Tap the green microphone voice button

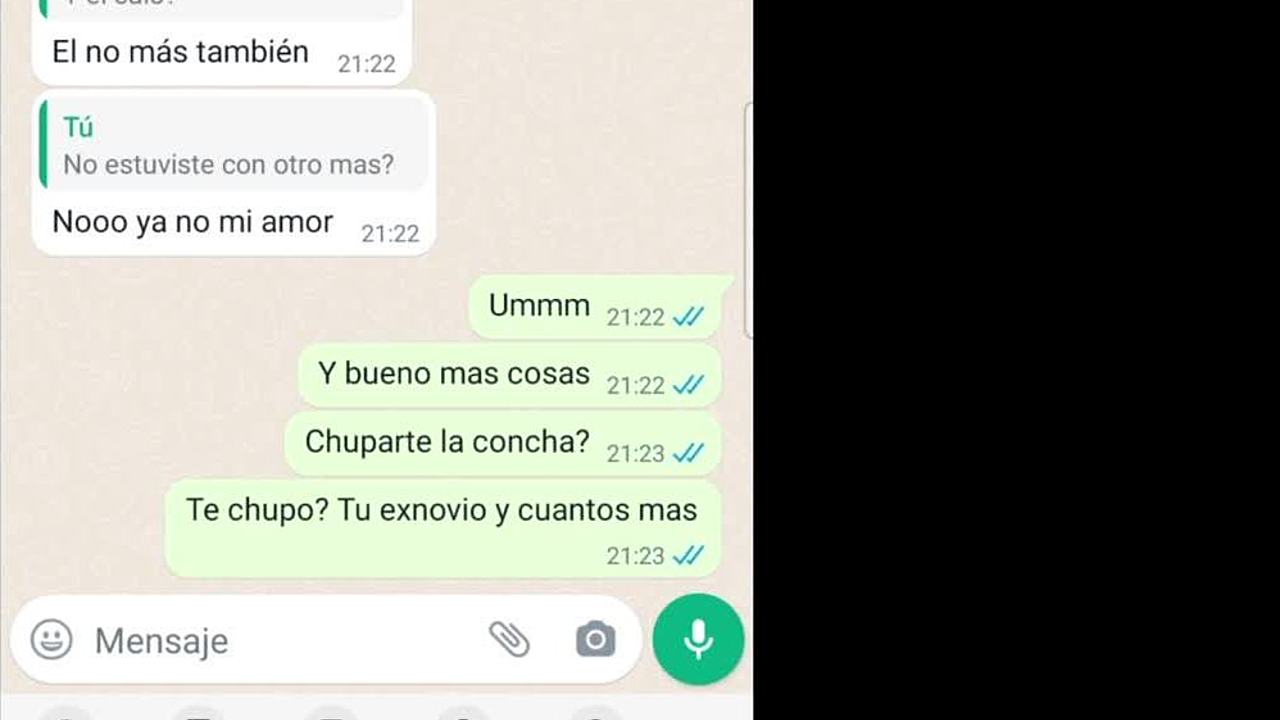698,639
